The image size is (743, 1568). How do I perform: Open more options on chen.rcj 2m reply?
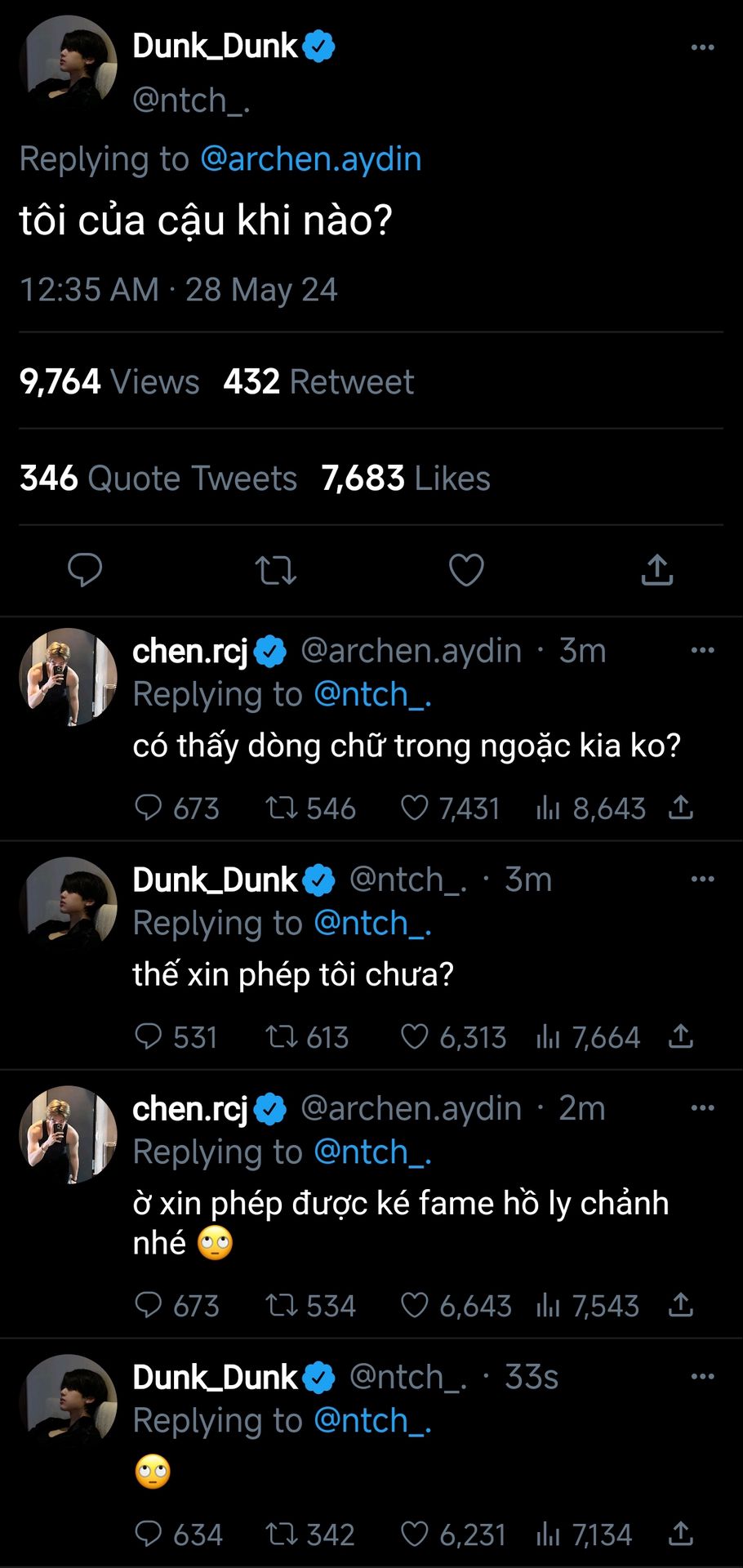coord(702,1108)
